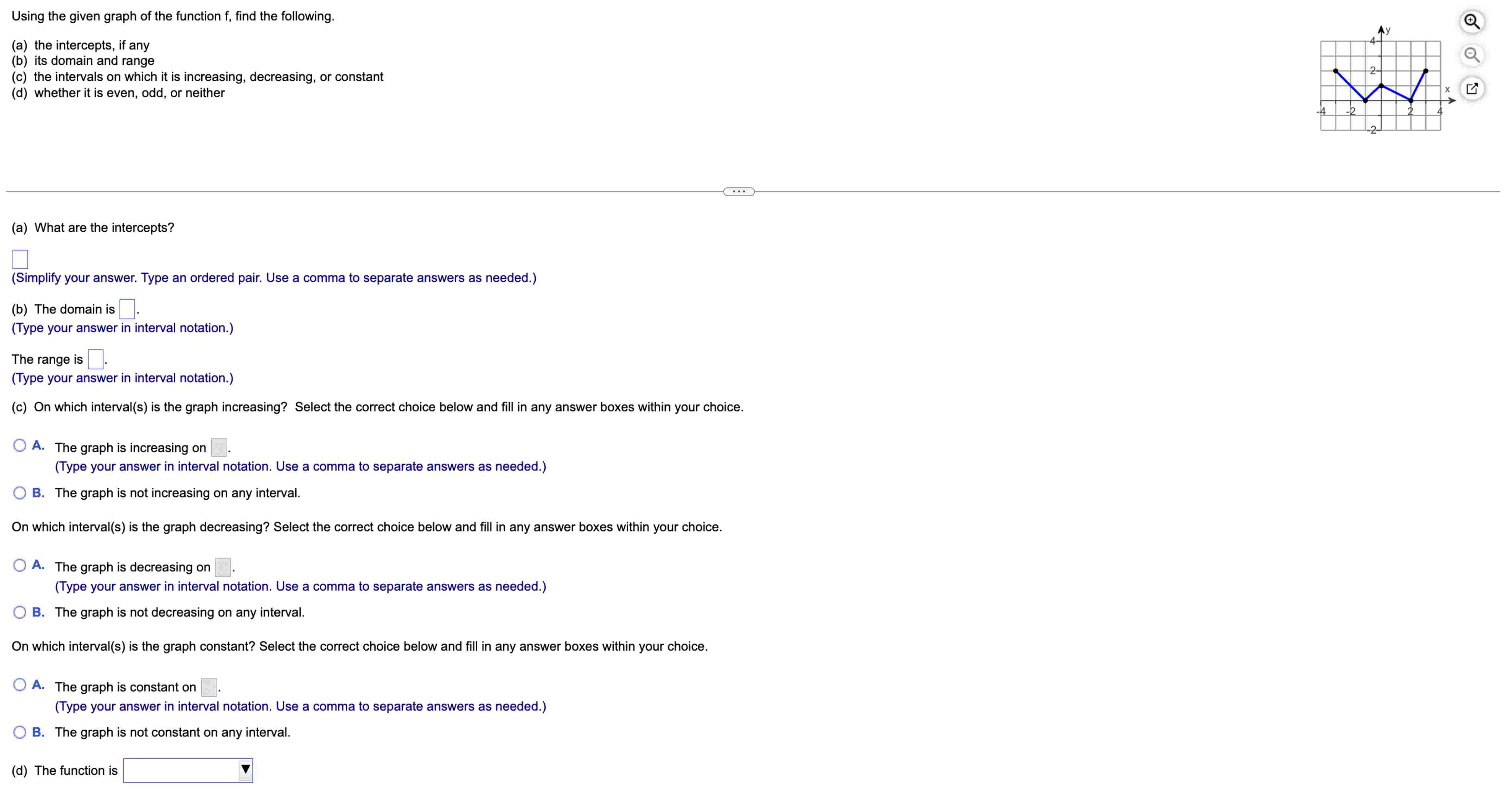This screenshot has width=1510, height=812.
Task: Click the intercepts answer box
Action: point(20,259)
